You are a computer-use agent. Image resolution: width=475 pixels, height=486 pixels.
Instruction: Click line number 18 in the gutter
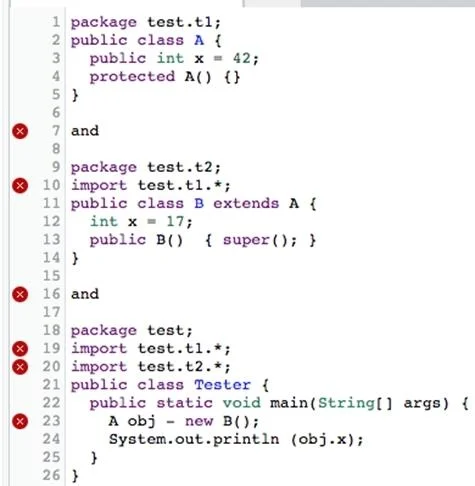[51, 330]
